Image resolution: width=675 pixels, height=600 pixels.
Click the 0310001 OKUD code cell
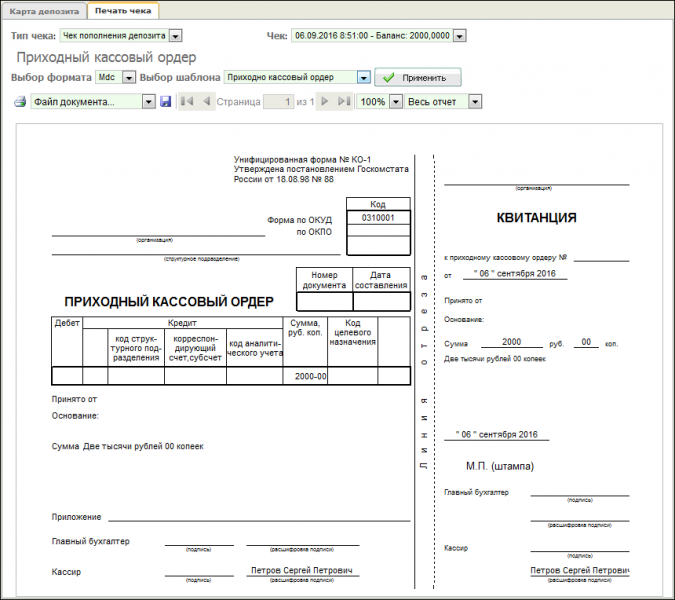pyautogui.click(x=378, y=217)
